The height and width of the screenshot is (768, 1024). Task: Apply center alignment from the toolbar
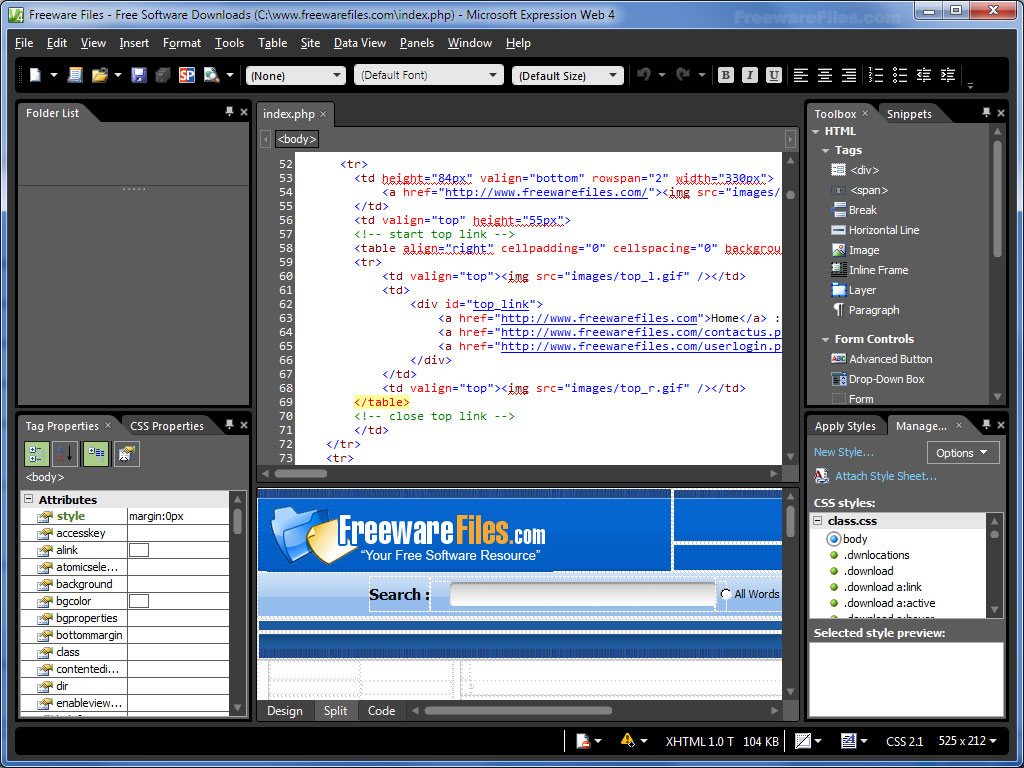[x=825, y=75]
